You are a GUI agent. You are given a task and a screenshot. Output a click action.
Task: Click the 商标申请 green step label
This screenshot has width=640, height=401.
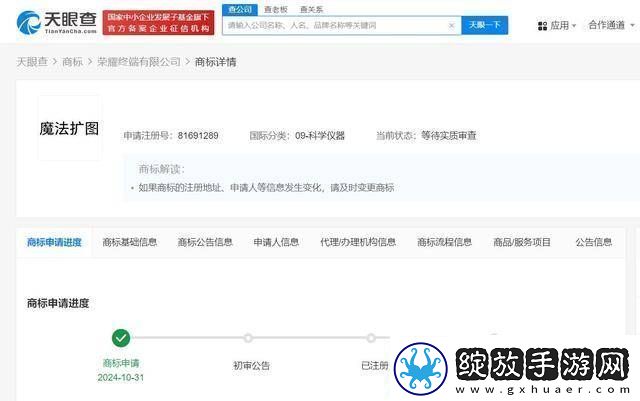click(x=121, y=363)
